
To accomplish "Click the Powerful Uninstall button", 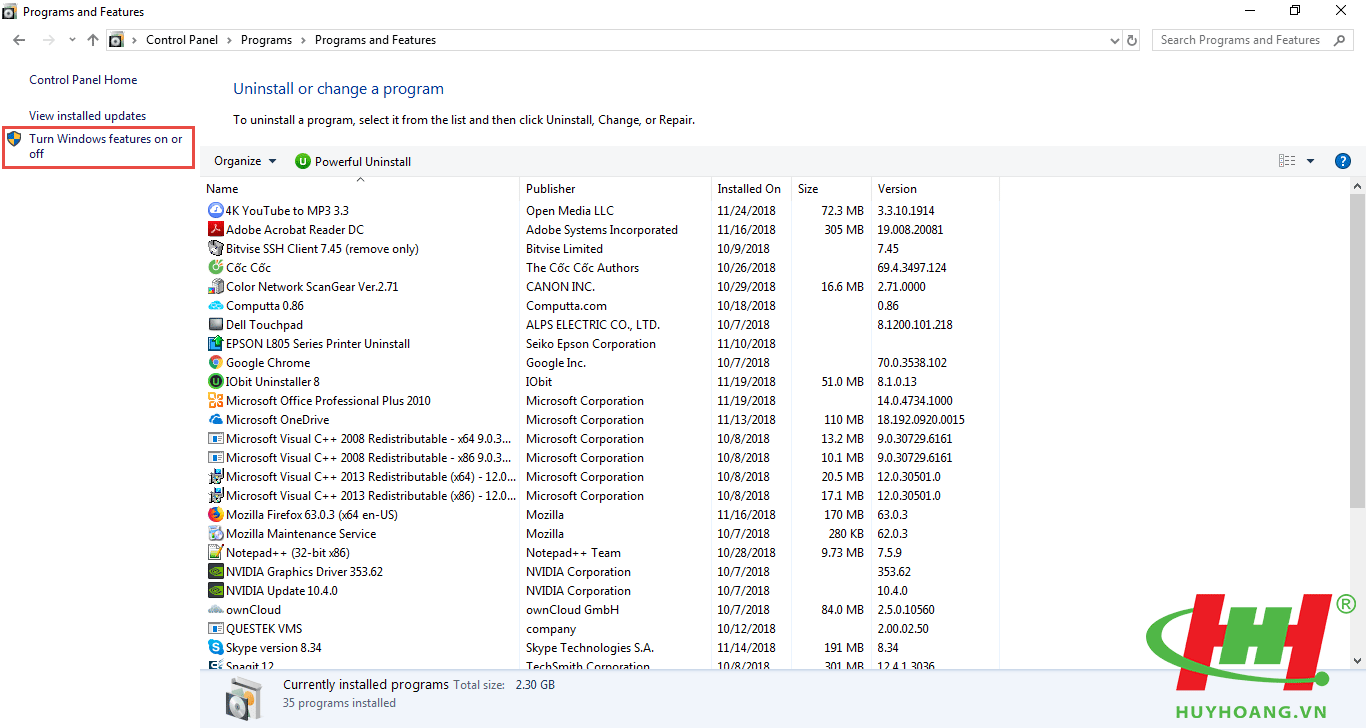I will pos(353,161).
